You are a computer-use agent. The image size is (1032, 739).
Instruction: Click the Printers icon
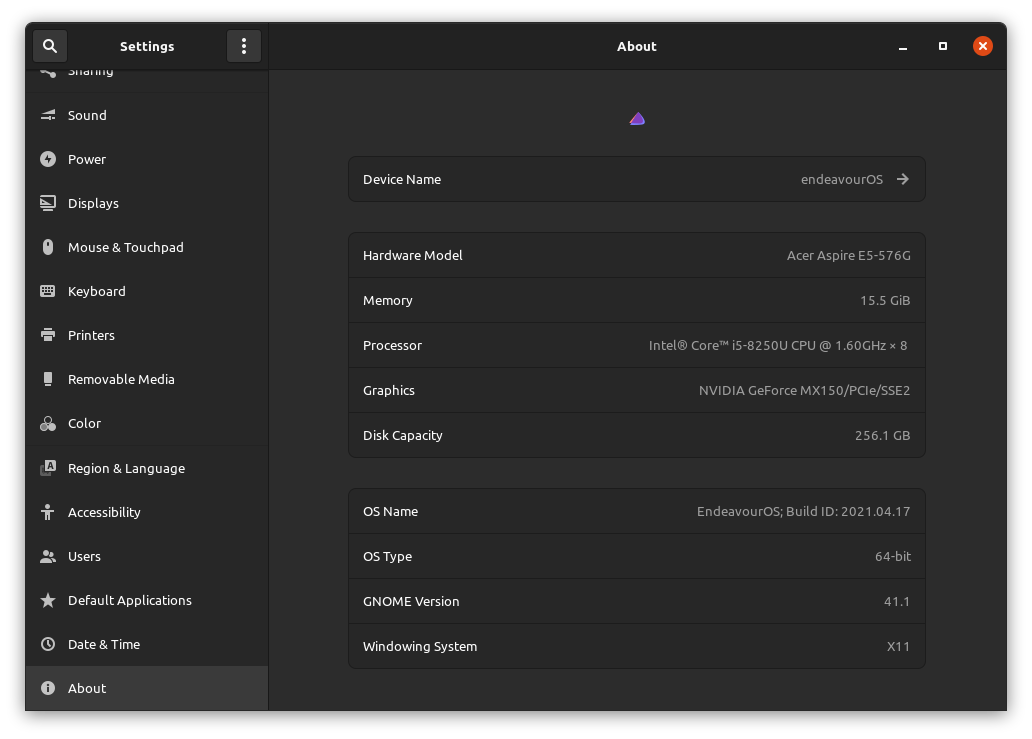click(48, 335)
